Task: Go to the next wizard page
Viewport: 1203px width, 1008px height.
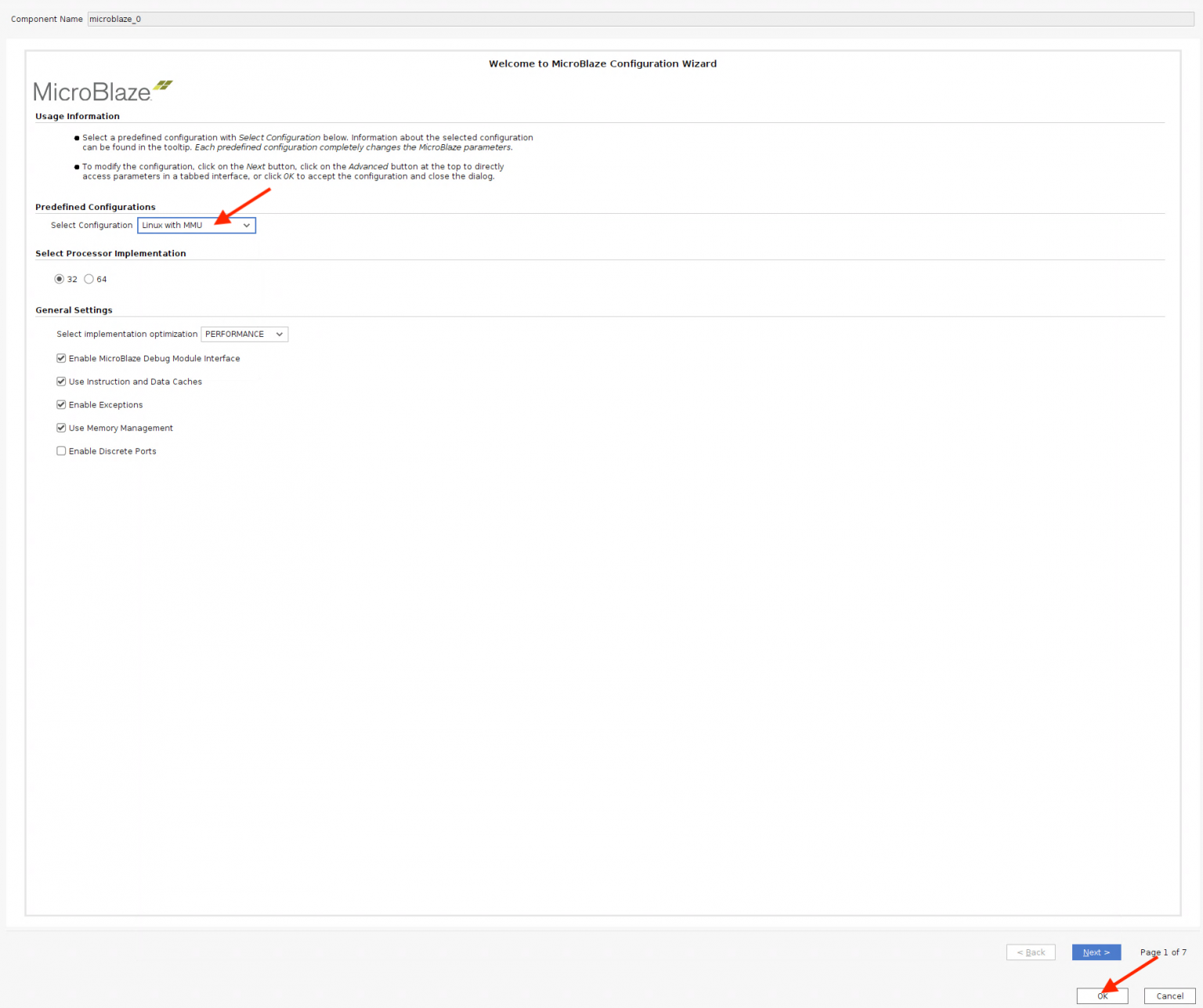Action: point(1096,952)
